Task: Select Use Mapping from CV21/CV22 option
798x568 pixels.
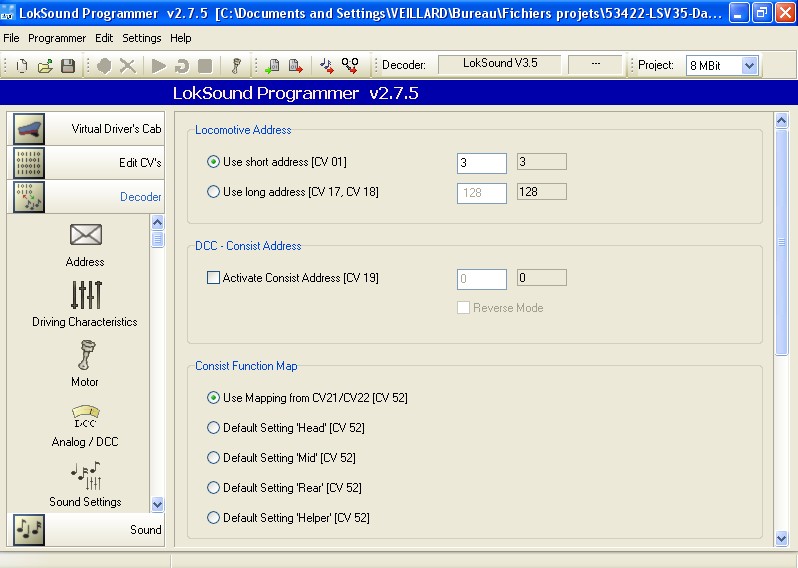Action: point(213,398)
